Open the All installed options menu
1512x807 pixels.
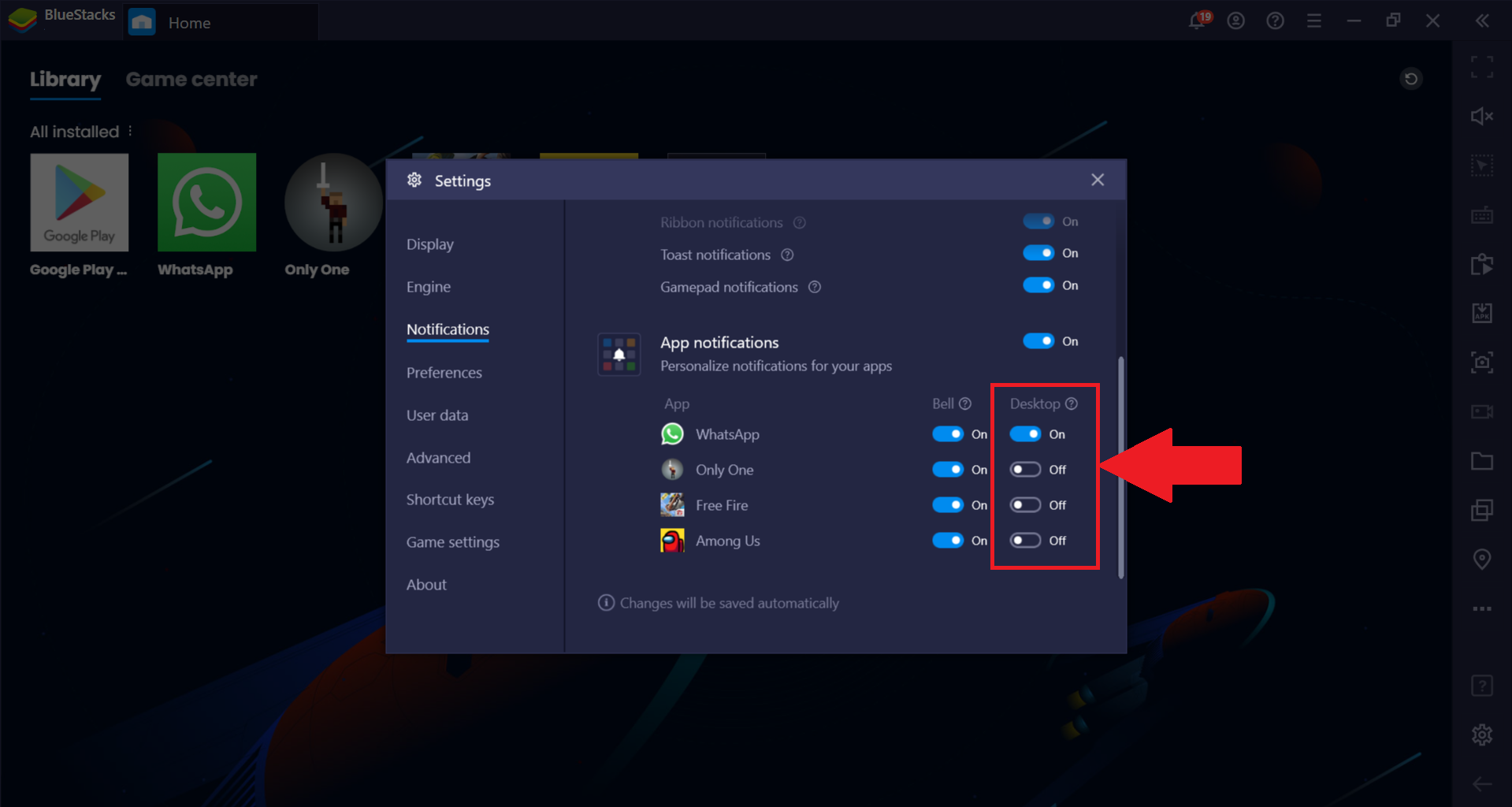pos(130,131)
